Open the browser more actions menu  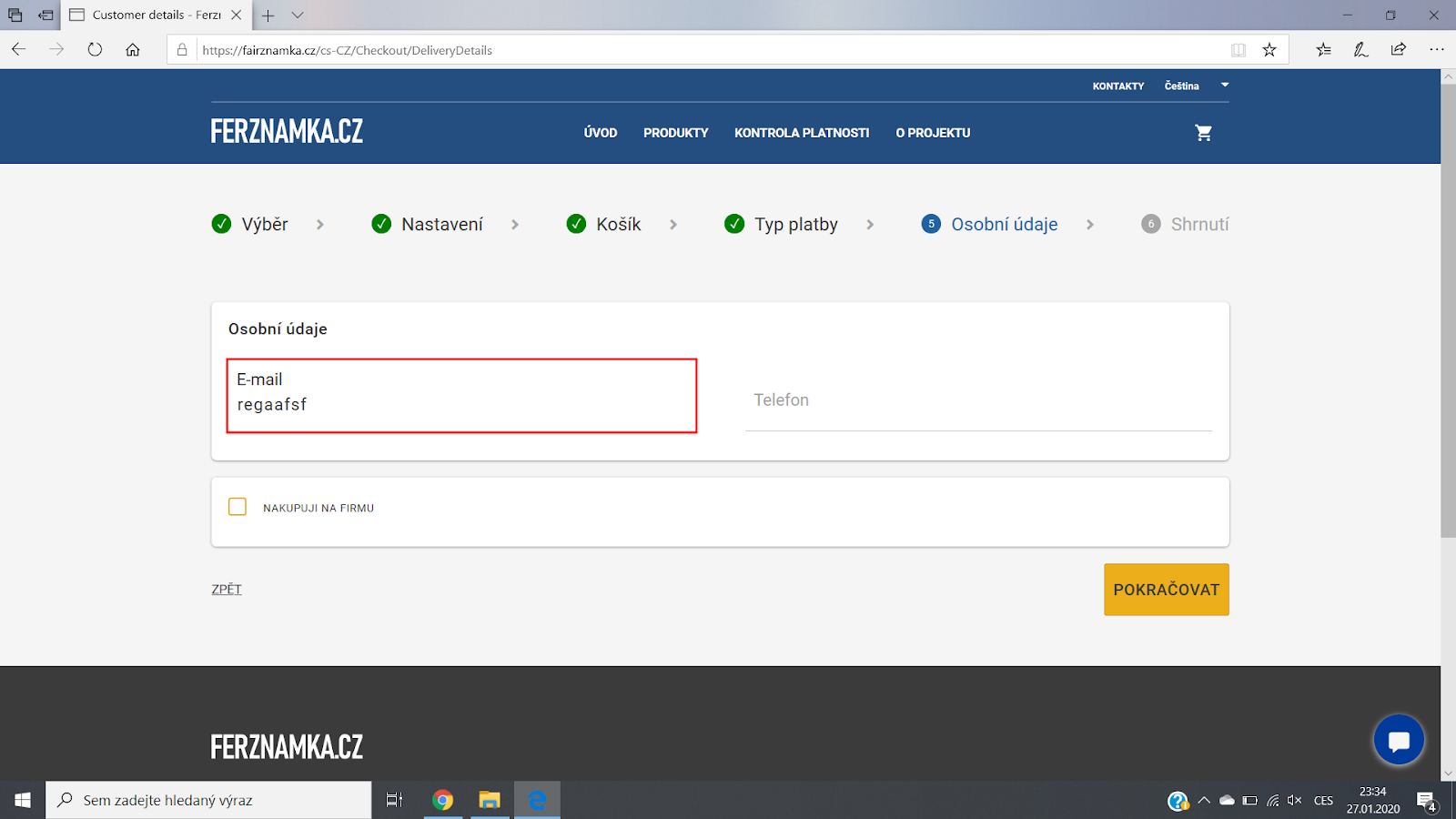[1438, 50]
